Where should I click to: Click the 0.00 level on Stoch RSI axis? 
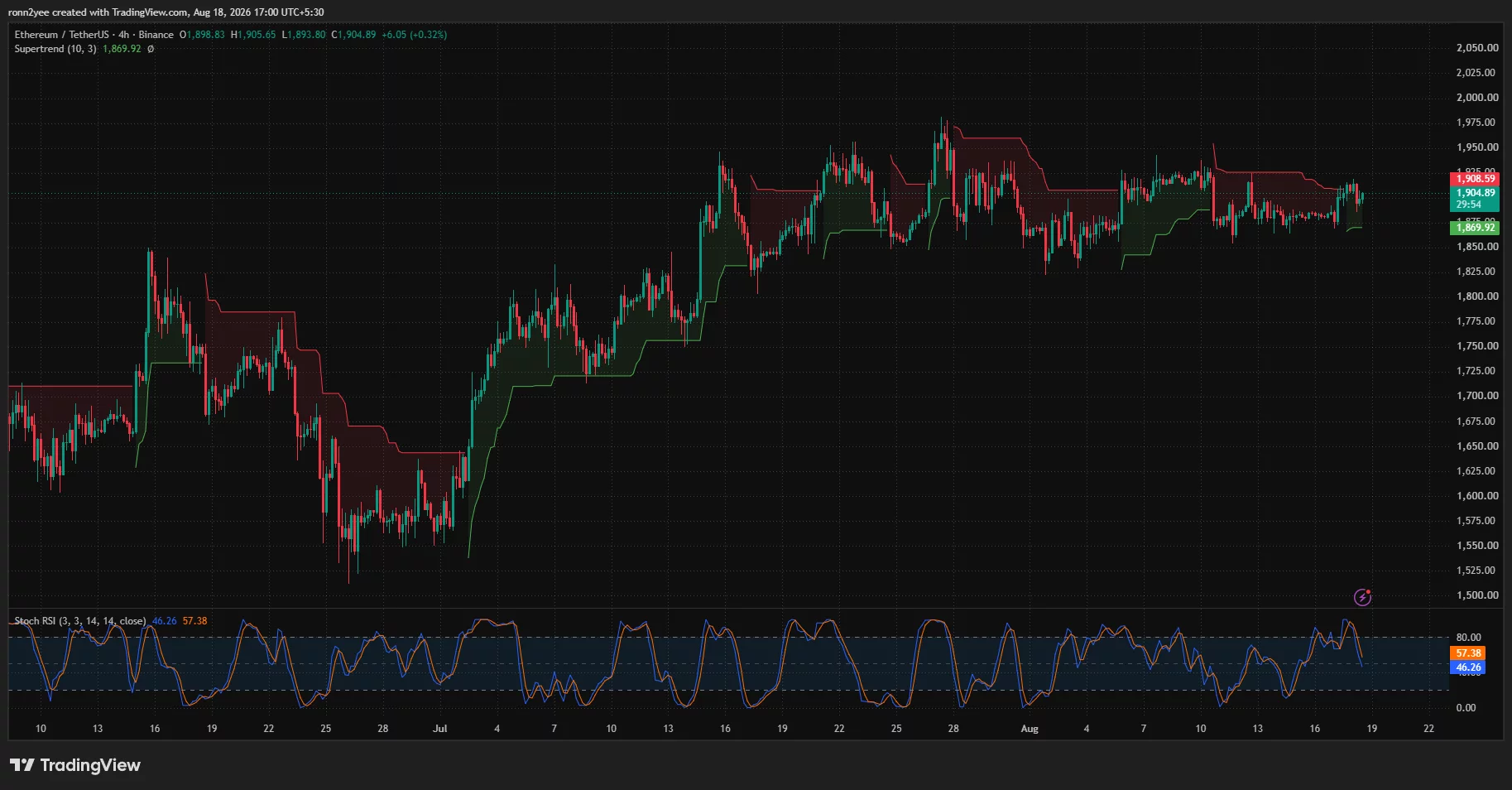click(x=1466, y=708)
